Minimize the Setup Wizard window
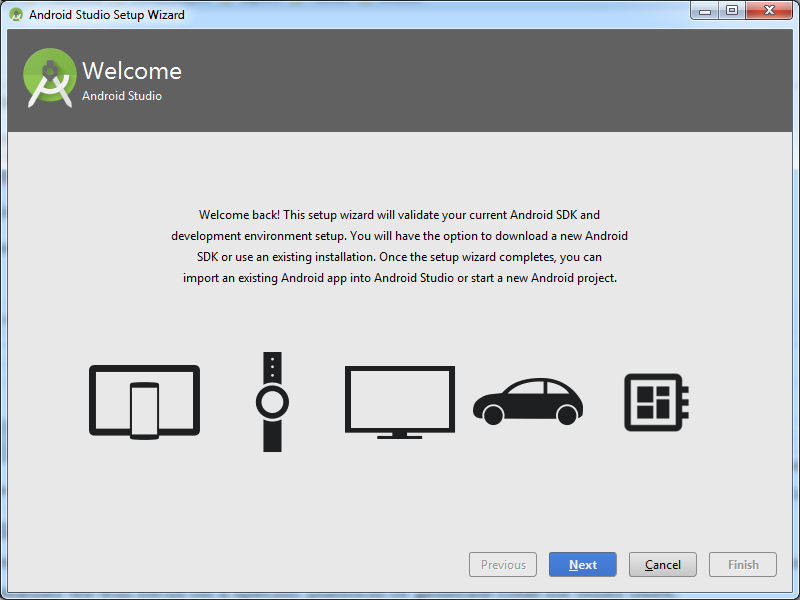800x600 pixels. pos(705,11)
